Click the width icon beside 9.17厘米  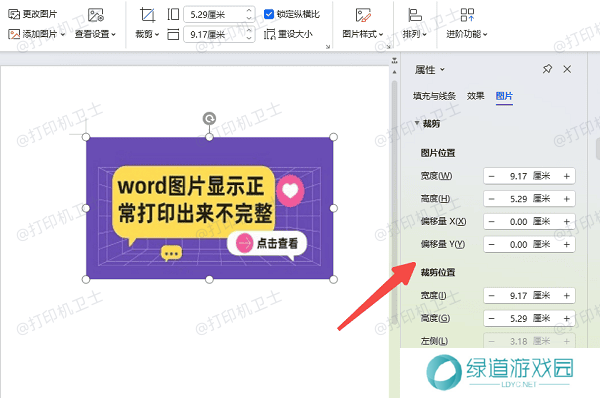pyautogui.click(x=173, y=34)
